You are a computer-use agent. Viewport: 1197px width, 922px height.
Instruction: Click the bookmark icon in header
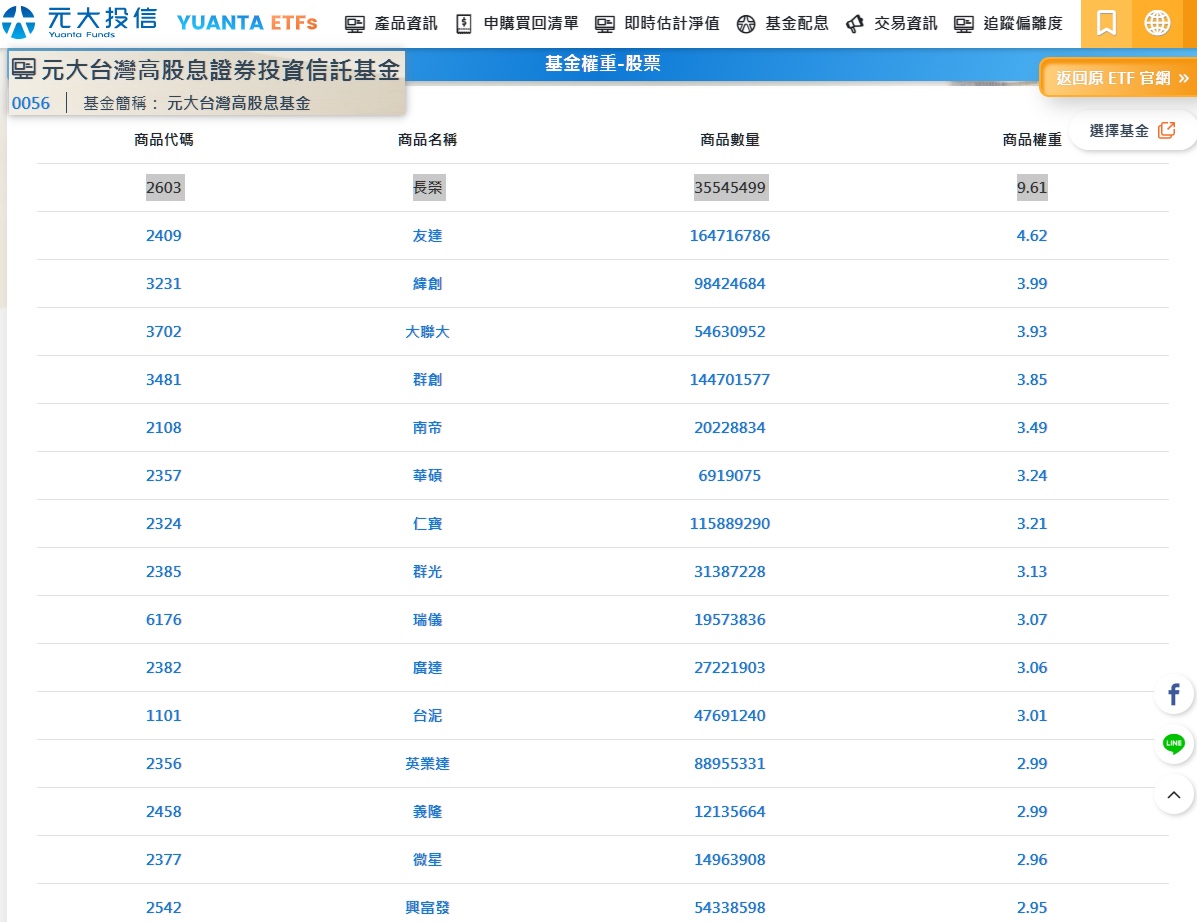[1105, 23]
